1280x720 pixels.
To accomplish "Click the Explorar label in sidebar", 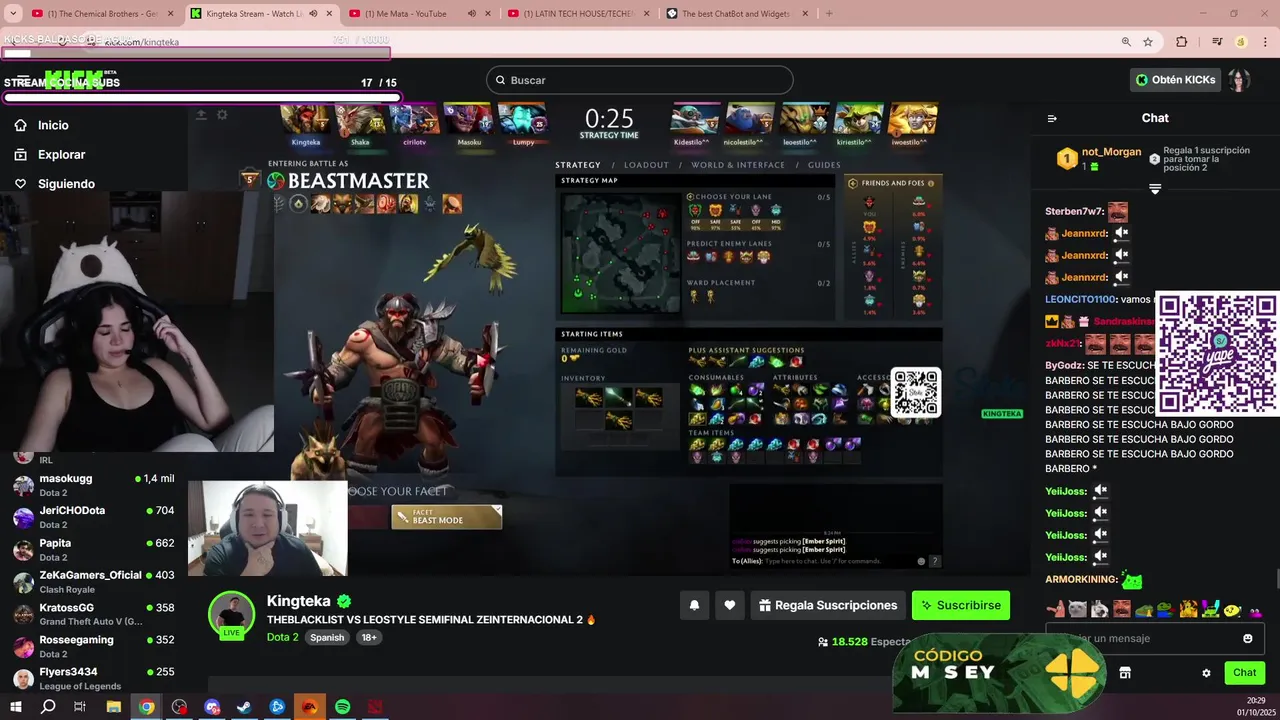I will coord(61,154).
